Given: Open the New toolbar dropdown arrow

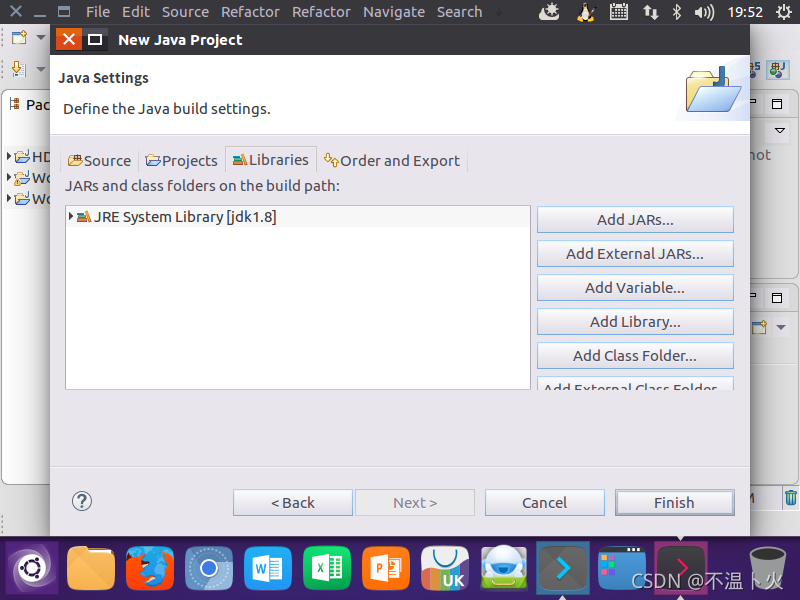Looking at the screenshot, I should 41,37.
